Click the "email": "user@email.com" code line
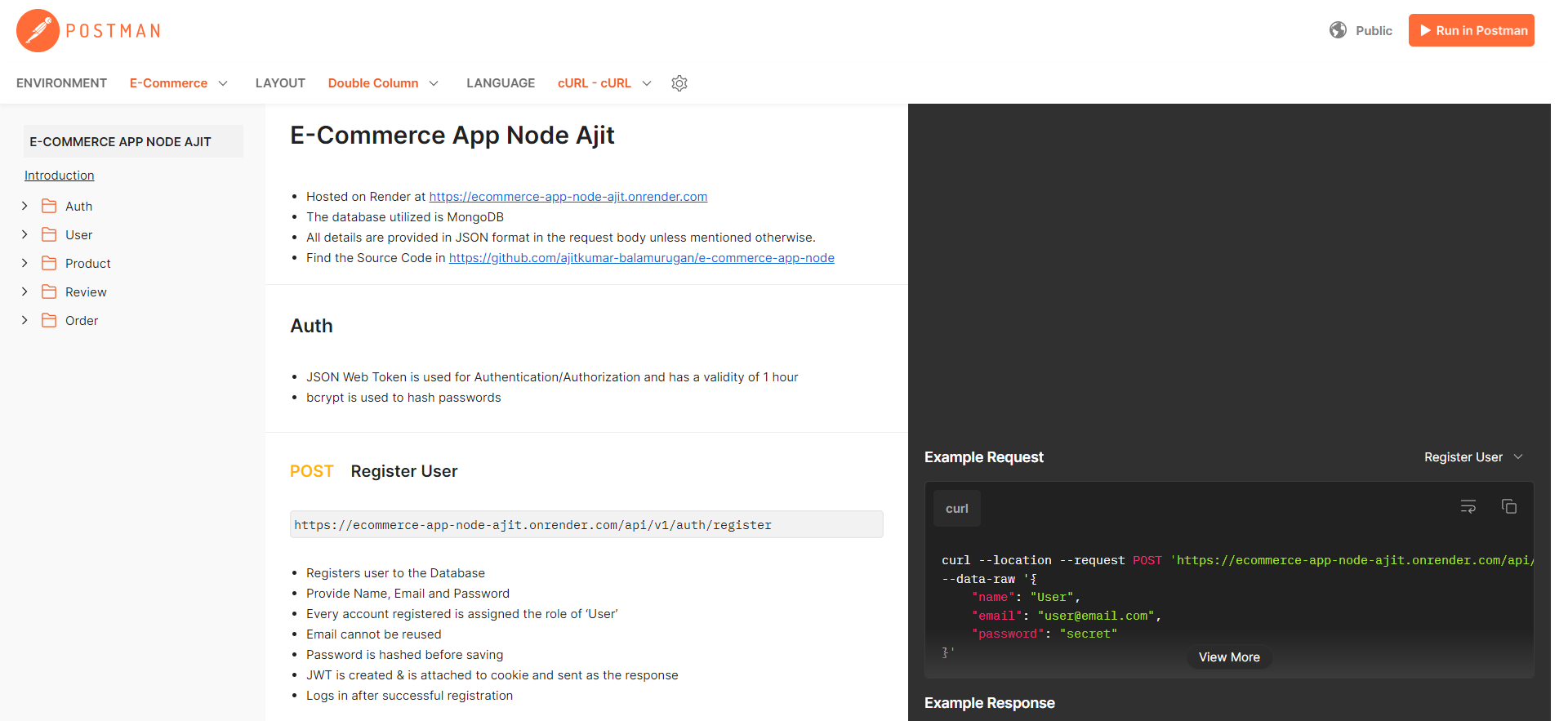Image resolution: width=1568 pixels, height=721 pixels. [1067, 616]
